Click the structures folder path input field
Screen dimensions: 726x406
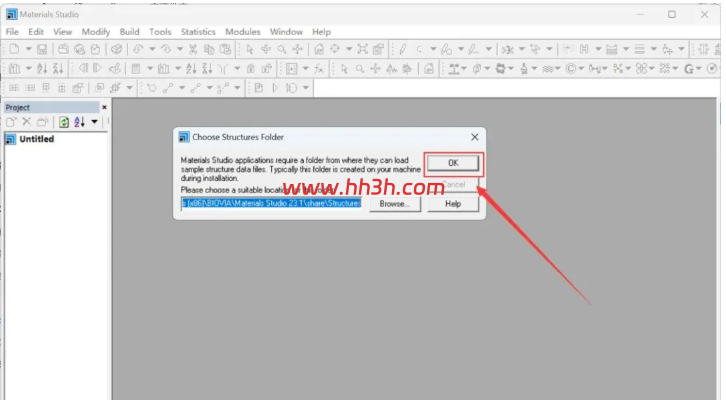coord(271,203)
